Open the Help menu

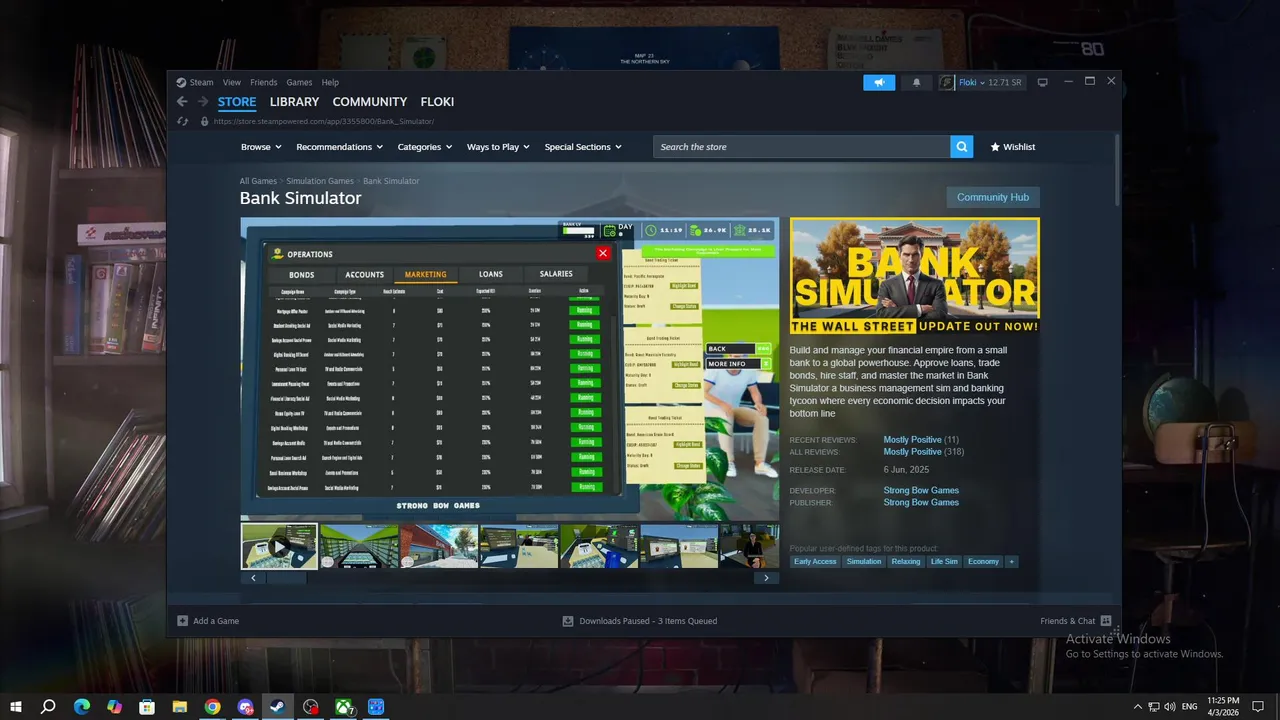(x=330, y=82)
